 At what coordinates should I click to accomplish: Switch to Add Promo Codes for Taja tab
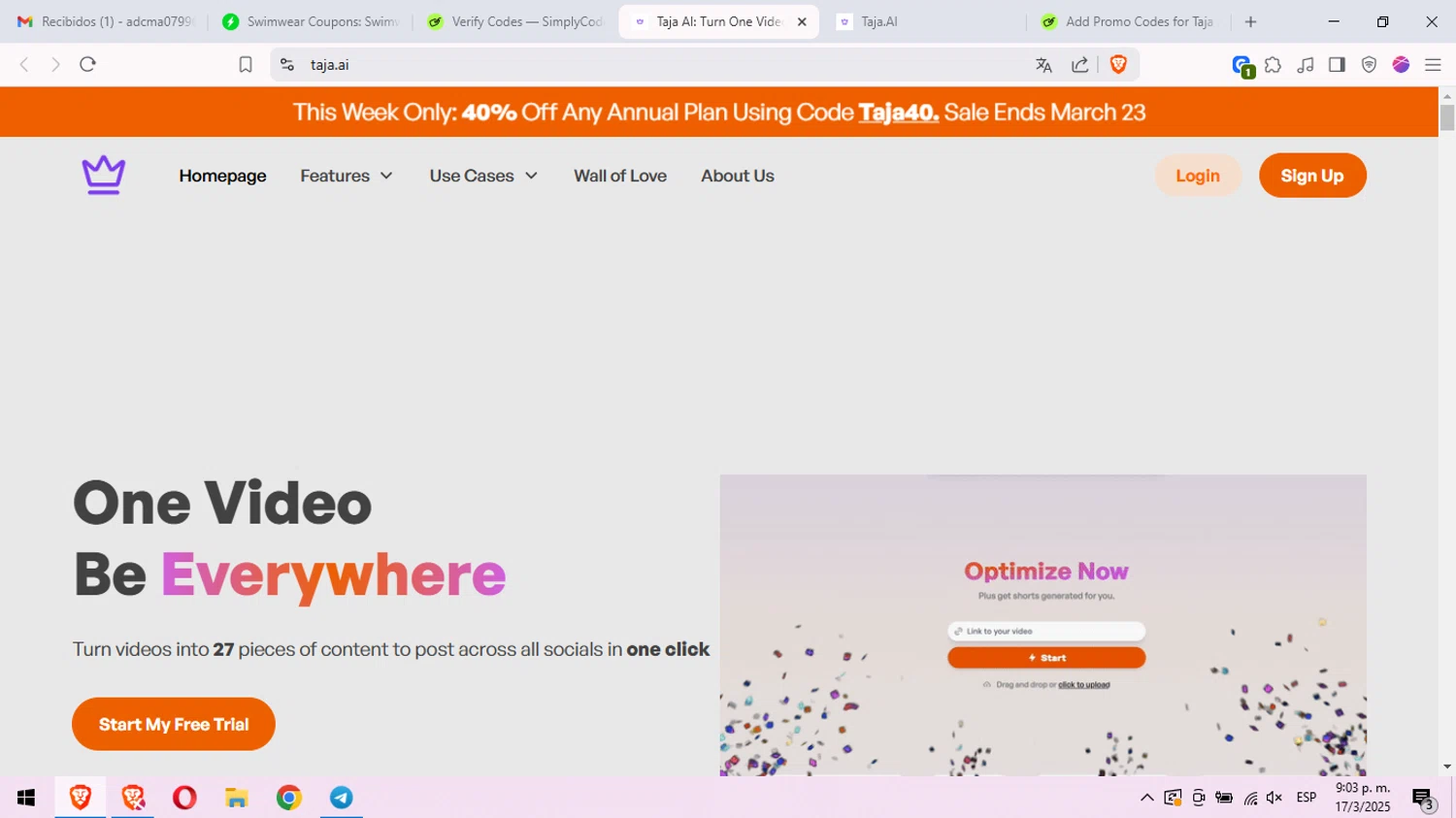1128,21
